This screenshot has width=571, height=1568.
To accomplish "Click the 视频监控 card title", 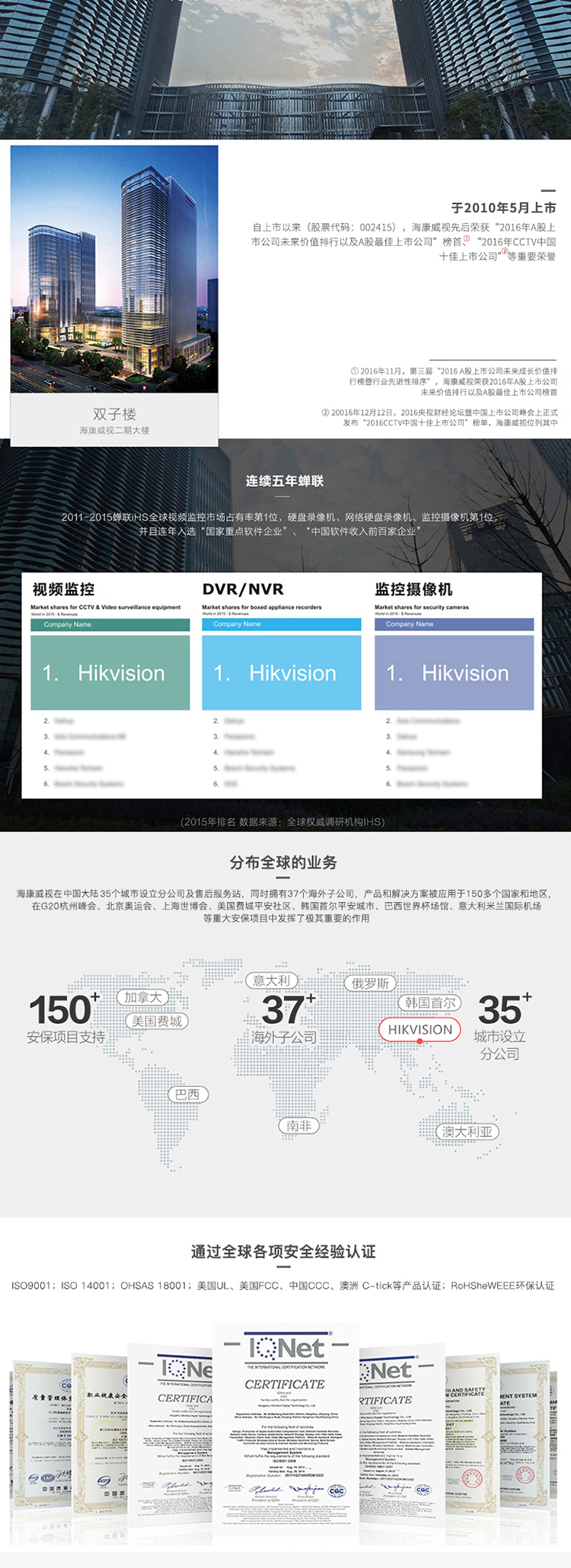I will [63, 589].
